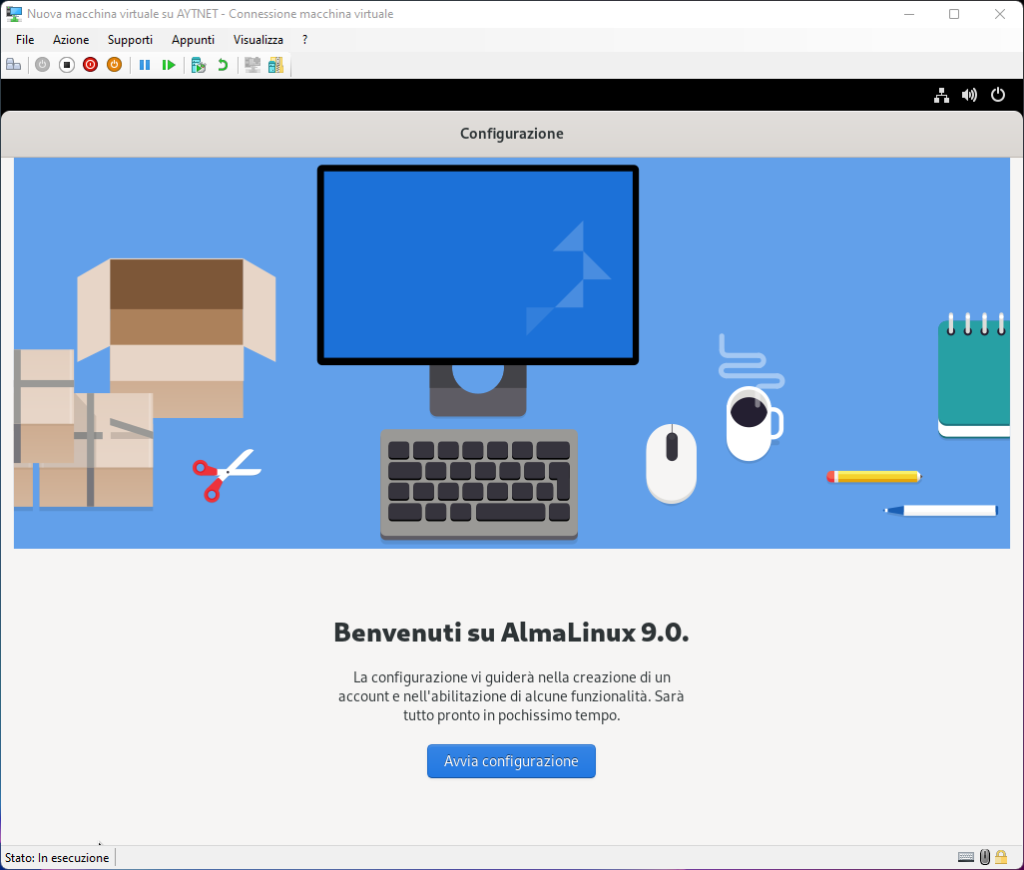Click the Share resources zipped icon

[x=275, y=65]
